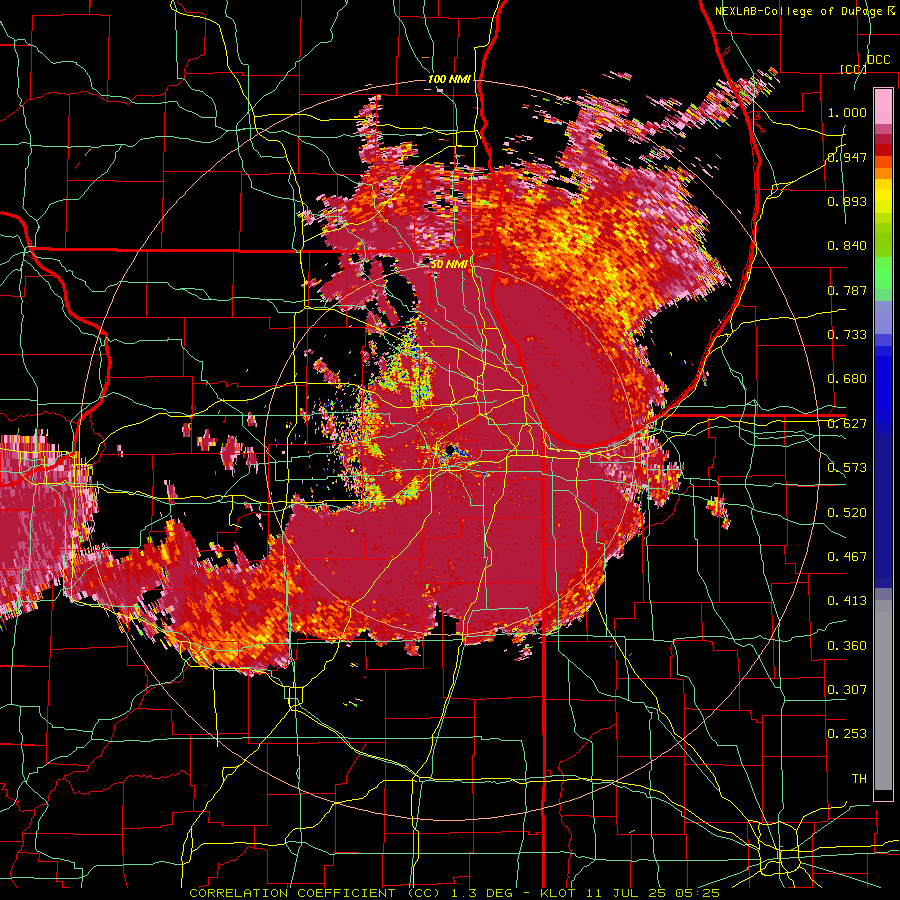Click the 0.733 scale value
Image resolution: width=900 pixels, height=900 pixels.
click(847, 335)
